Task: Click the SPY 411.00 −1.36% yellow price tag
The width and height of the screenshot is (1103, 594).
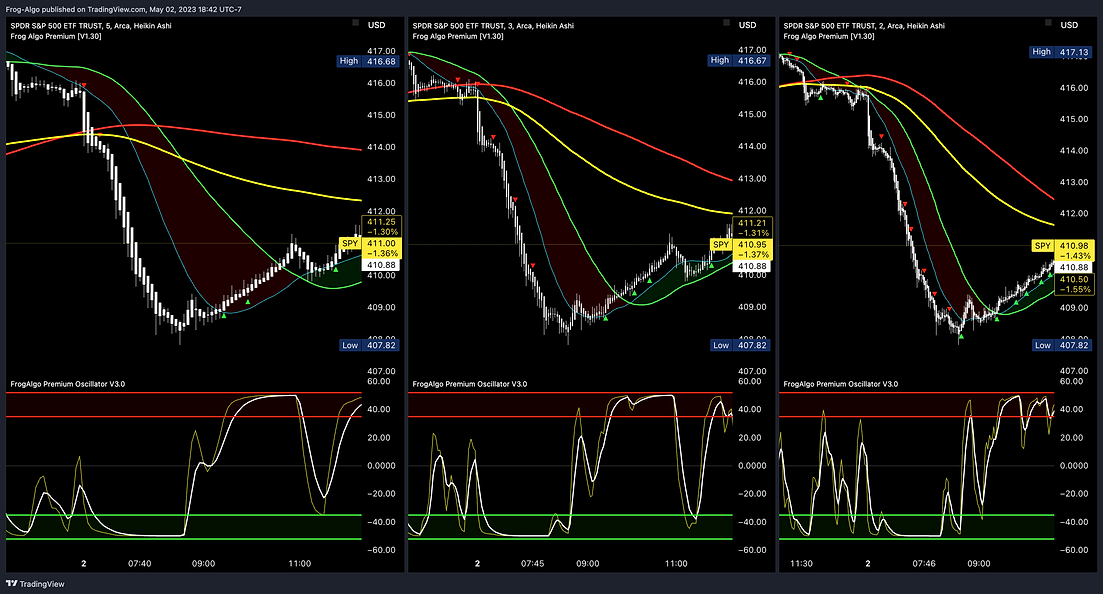Action: [x=370, y=248]
